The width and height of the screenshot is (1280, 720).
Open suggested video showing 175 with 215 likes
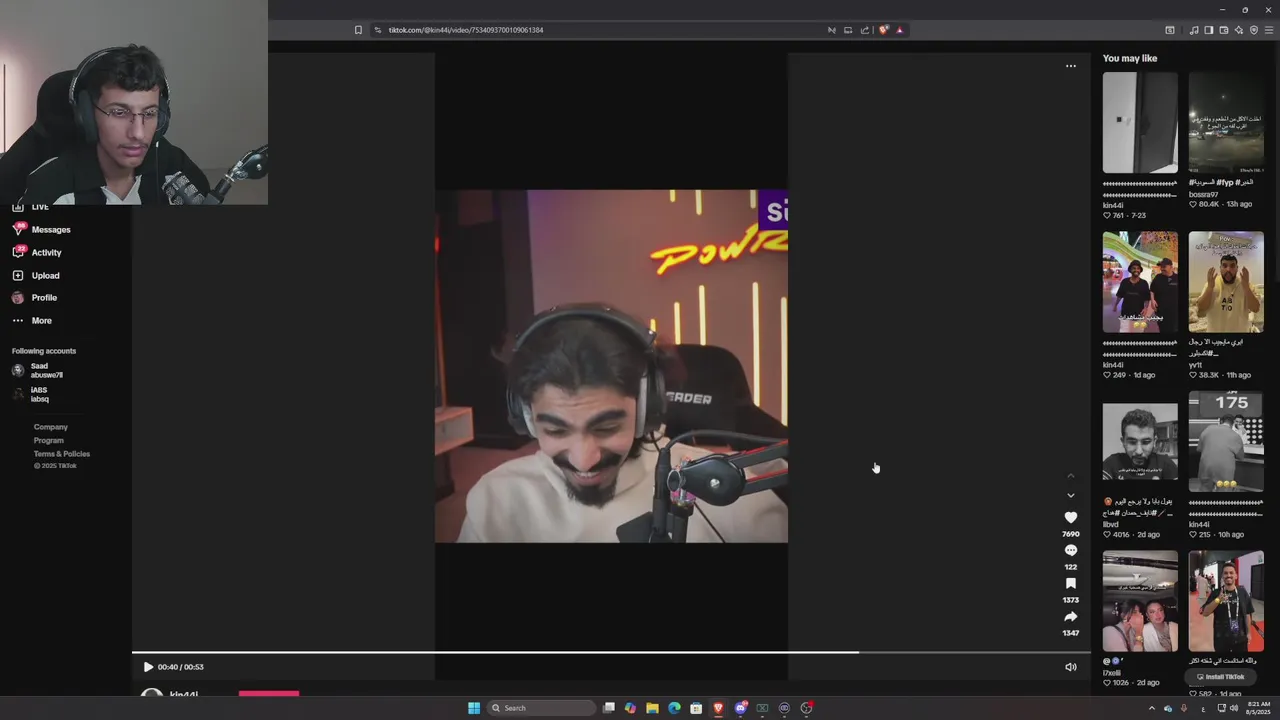pyautogui.click(x=1226, y=442)
